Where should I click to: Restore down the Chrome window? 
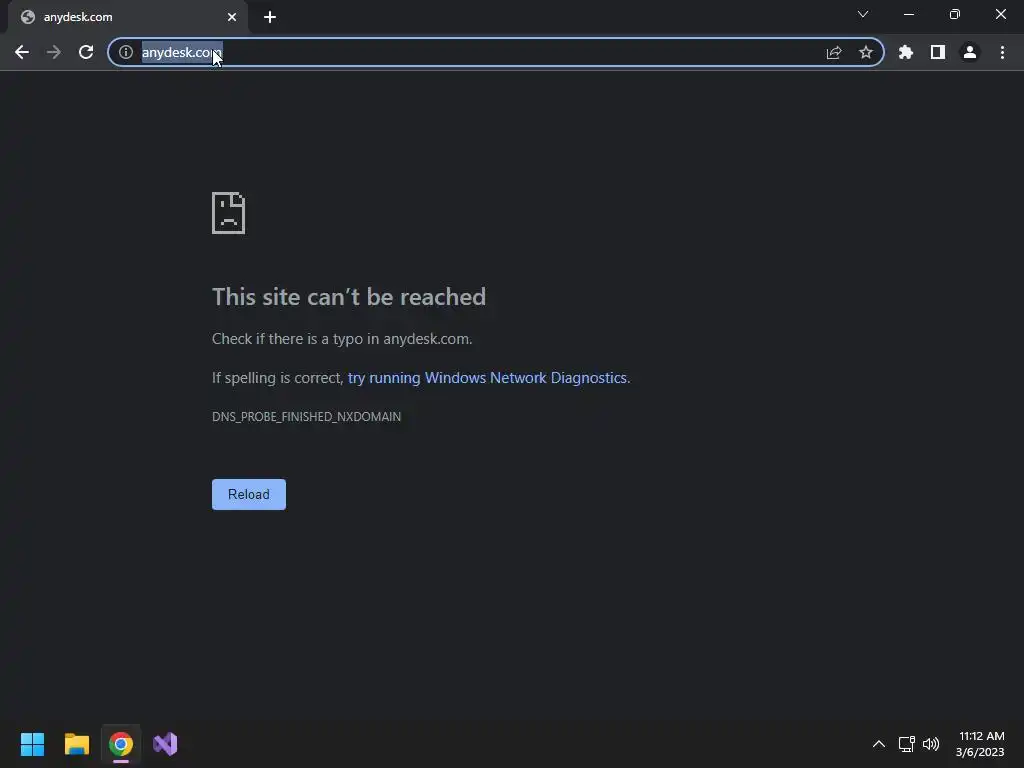tap(955, 14)
